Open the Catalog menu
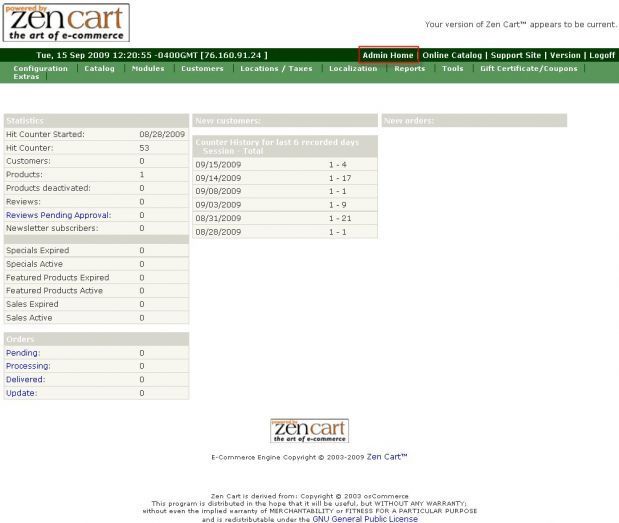619x523 pixels. [99, 69]
